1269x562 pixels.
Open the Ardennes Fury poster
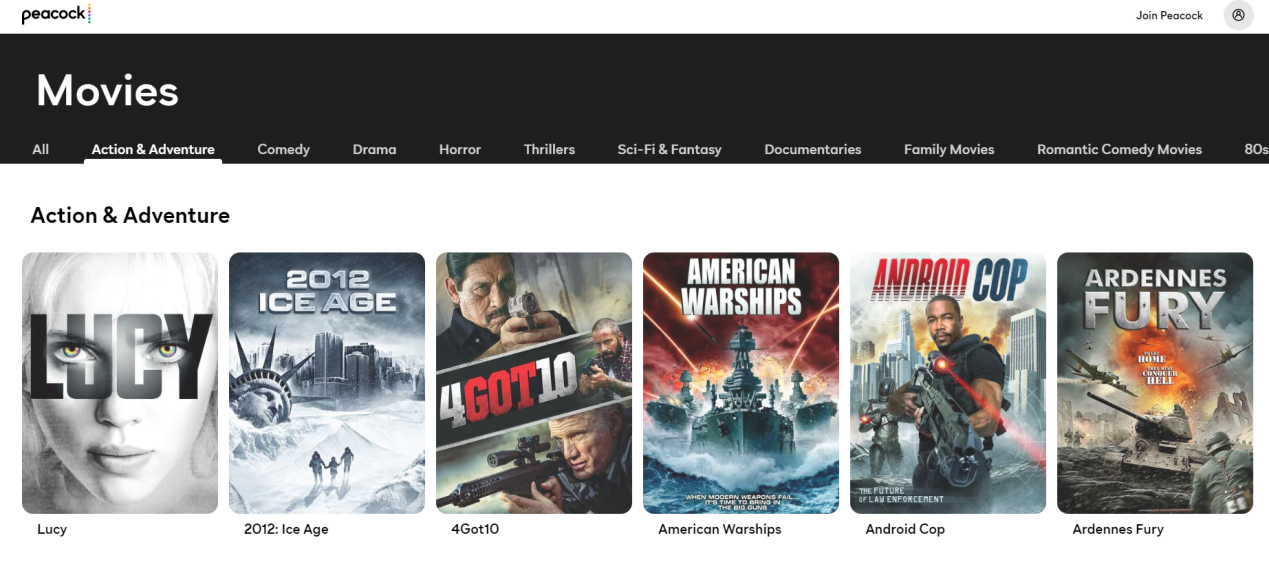tap(1155, 383)
